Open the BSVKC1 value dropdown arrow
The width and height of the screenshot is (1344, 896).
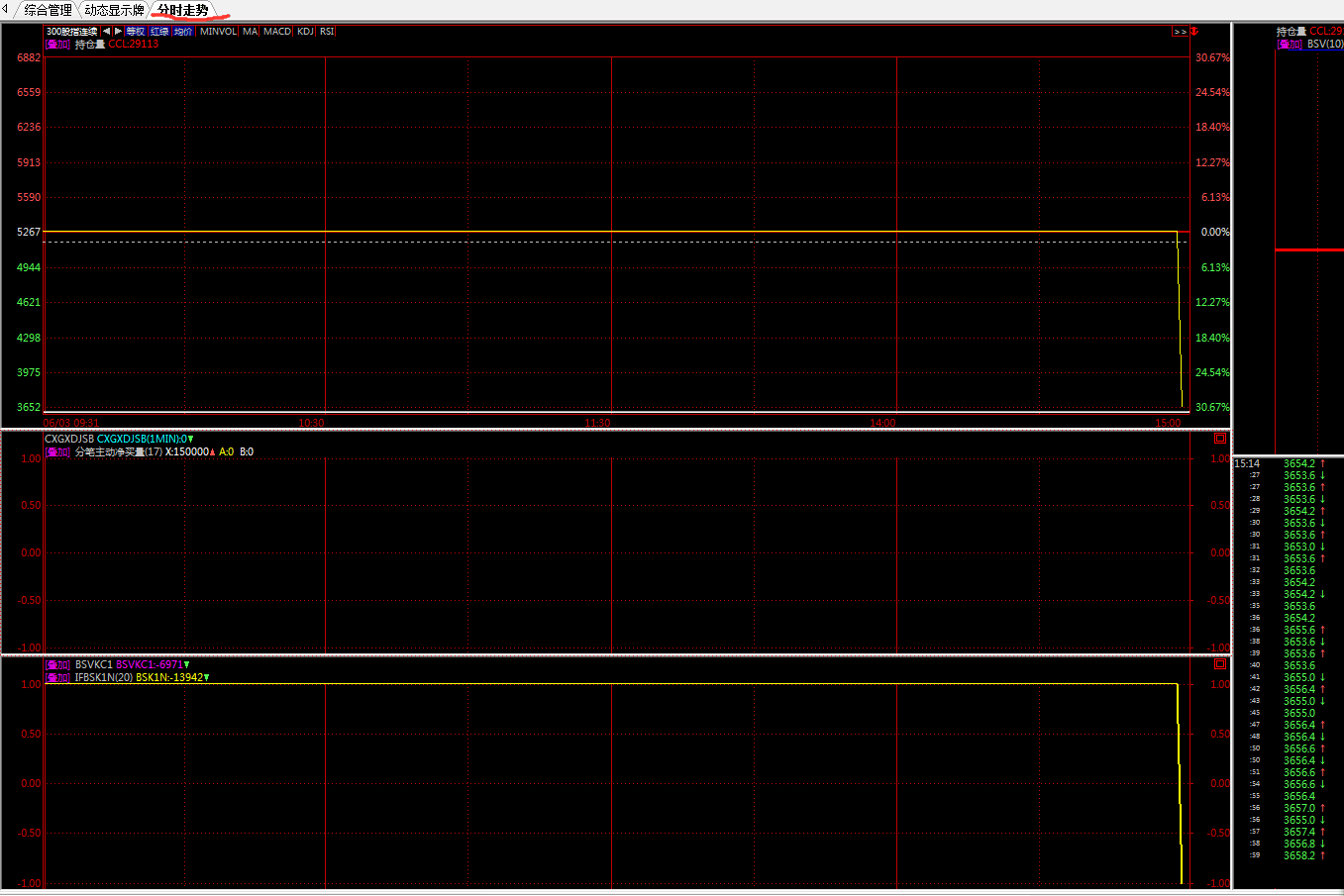[186, 665]
